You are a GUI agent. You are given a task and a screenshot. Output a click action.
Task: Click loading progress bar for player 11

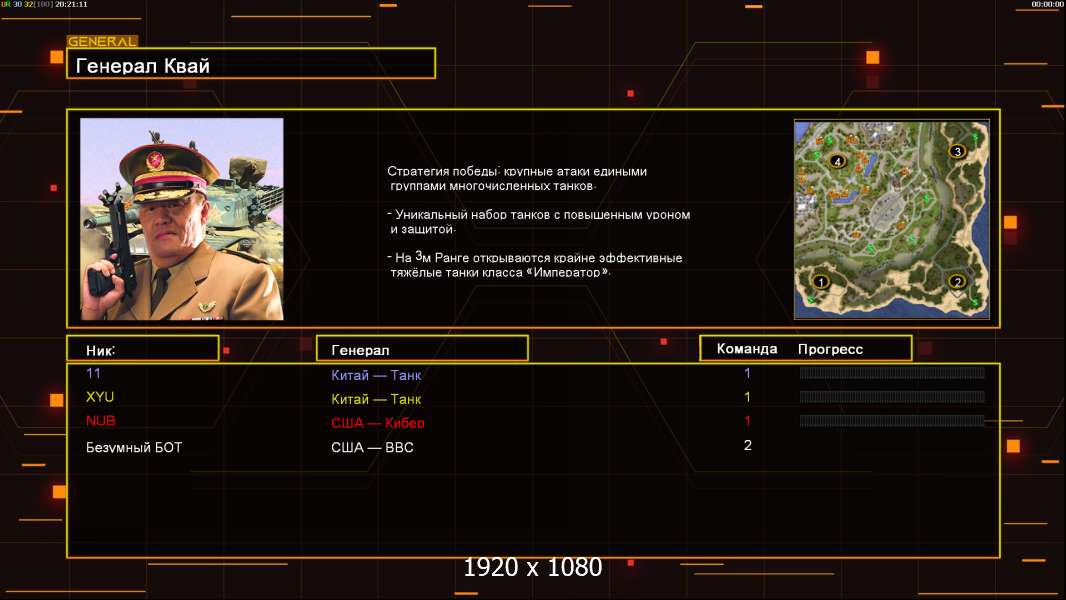[x=892, y=372]
